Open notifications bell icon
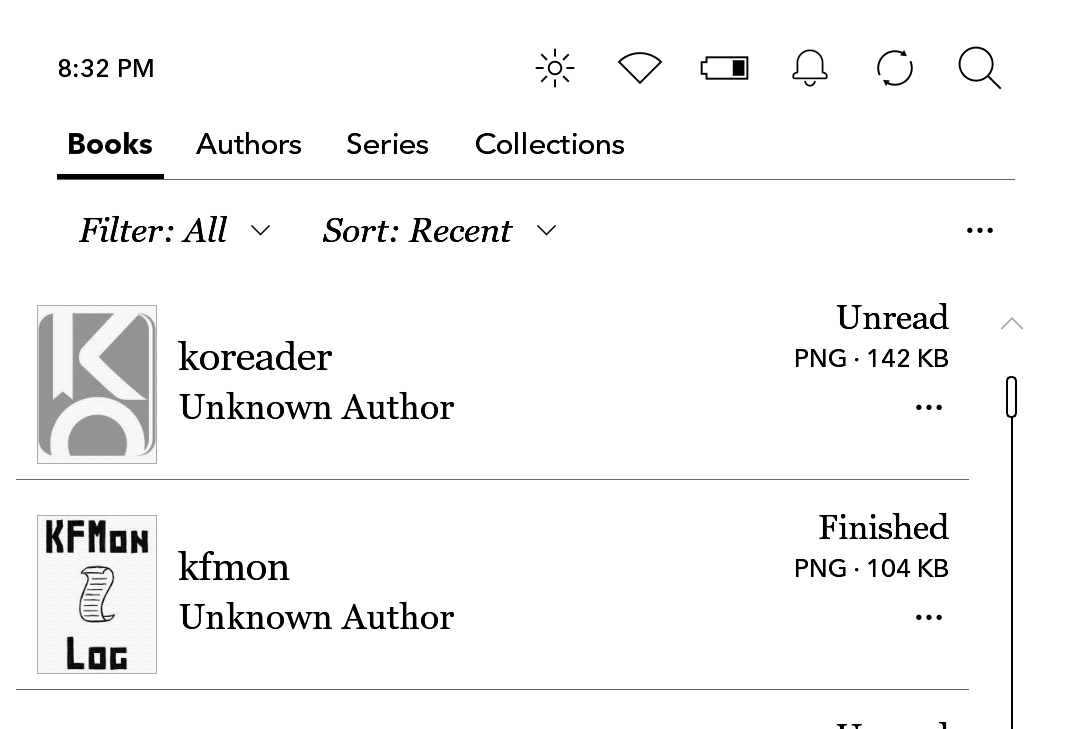1070x729 pixels. 810,69
